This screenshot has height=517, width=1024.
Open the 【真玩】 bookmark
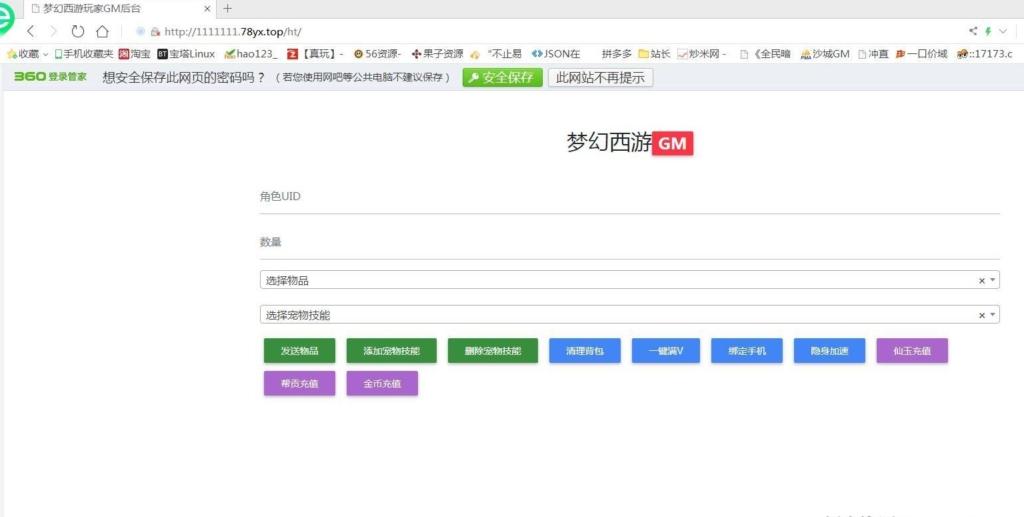pyautogui.click(x=315, y=54)
